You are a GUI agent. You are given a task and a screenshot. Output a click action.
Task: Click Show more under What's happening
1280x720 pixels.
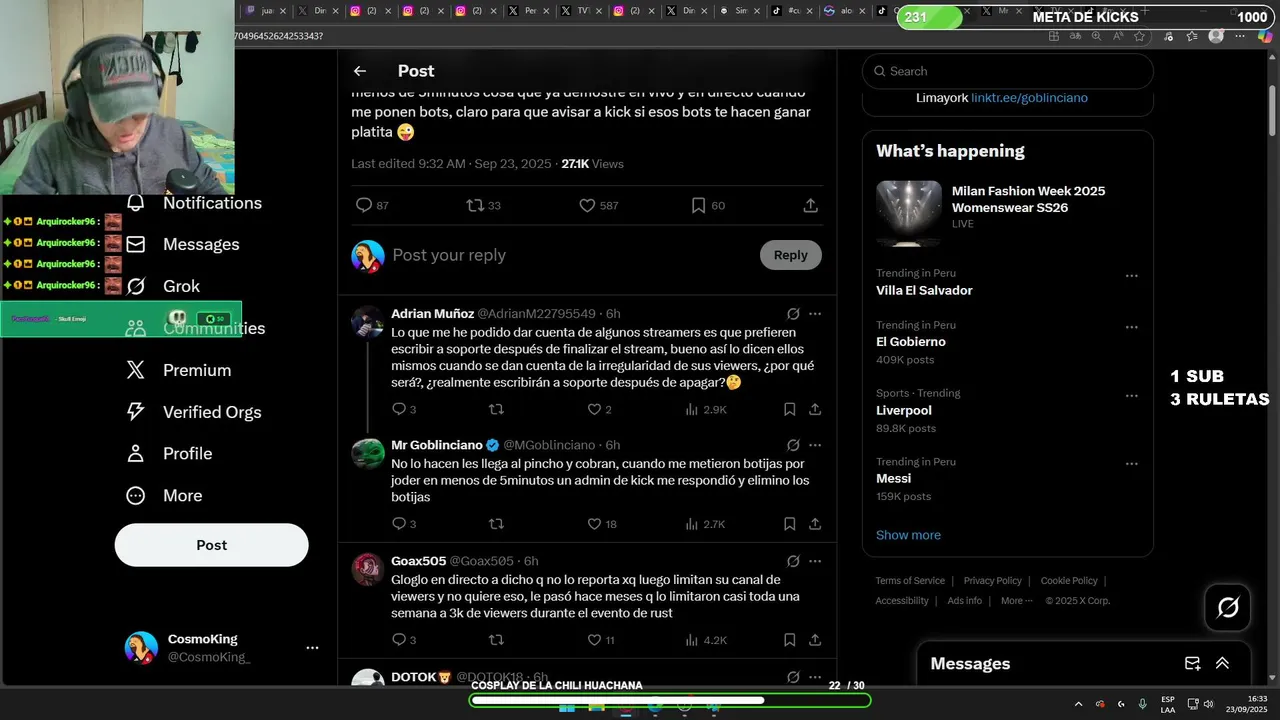click(908, 535)
